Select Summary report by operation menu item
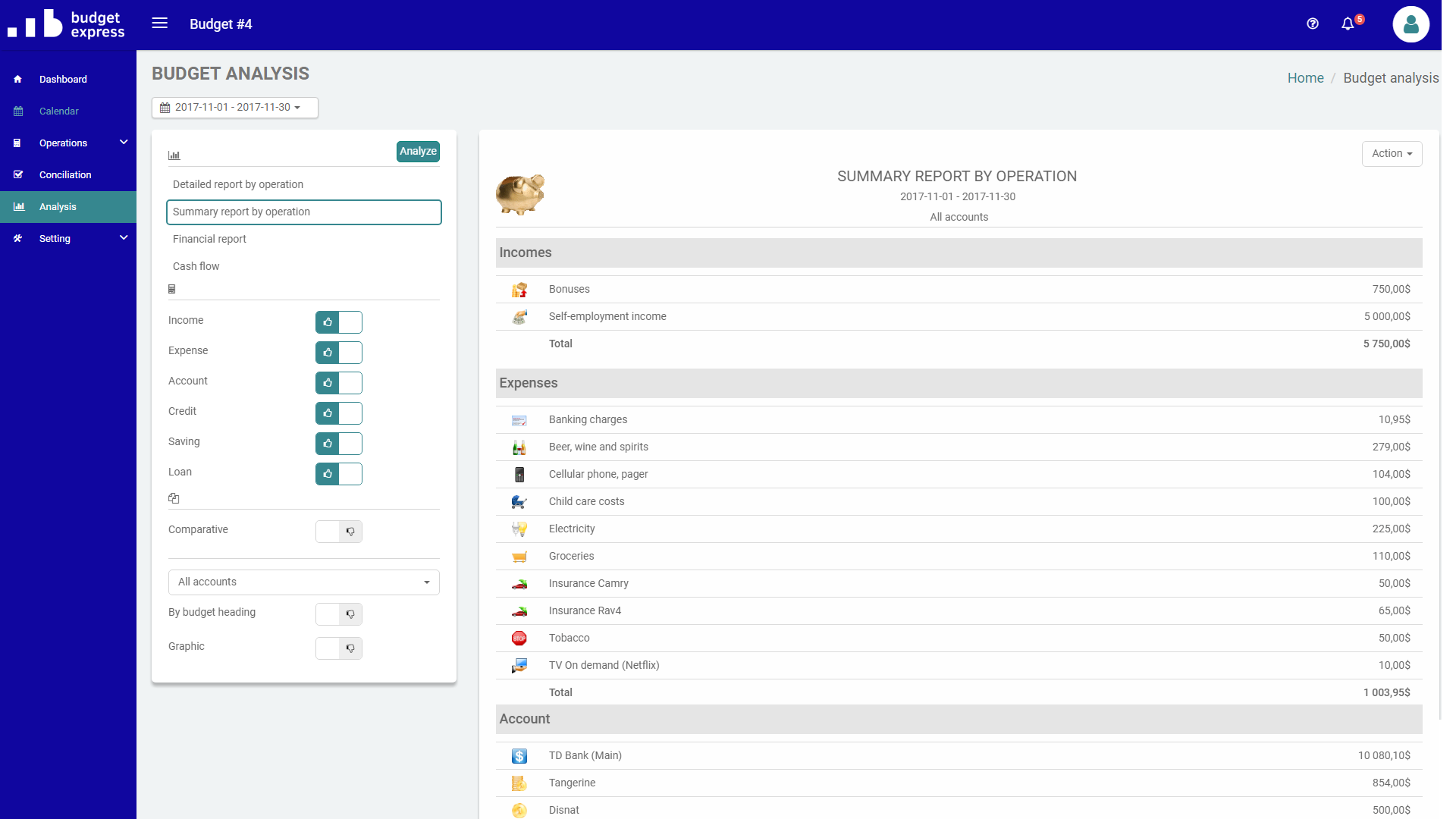 click(x=304, y=211)
